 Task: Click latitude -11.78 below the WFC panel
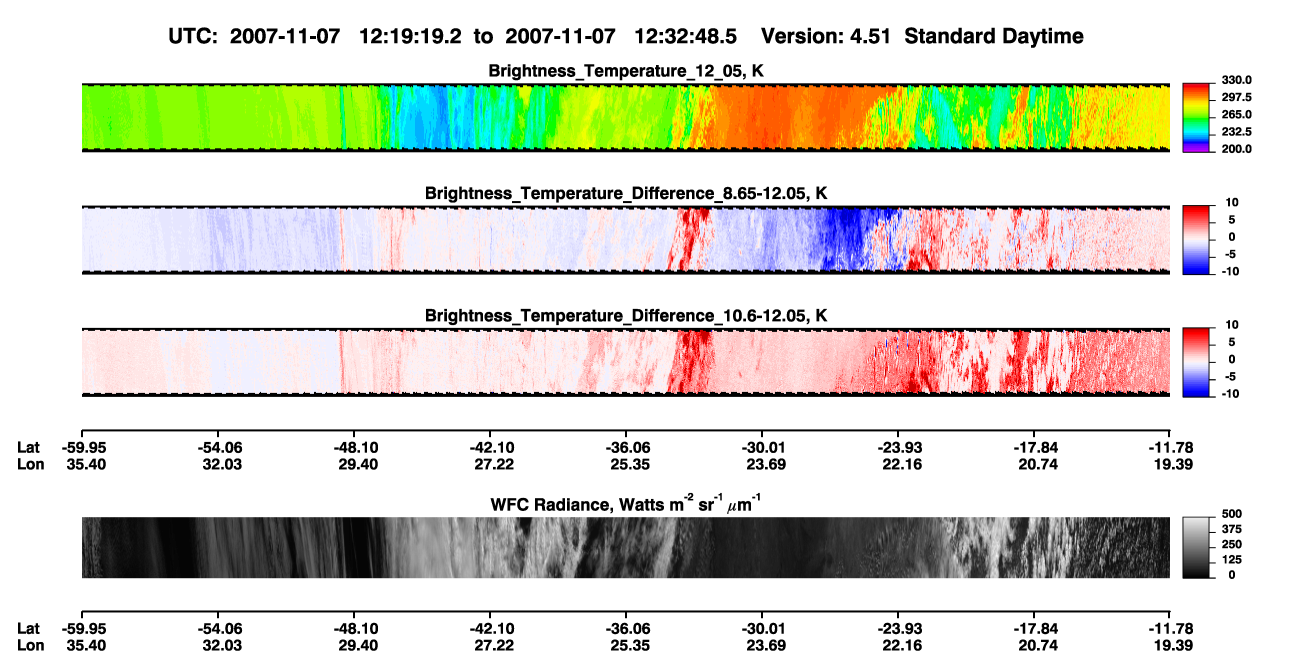click(x=1171, y=628)
